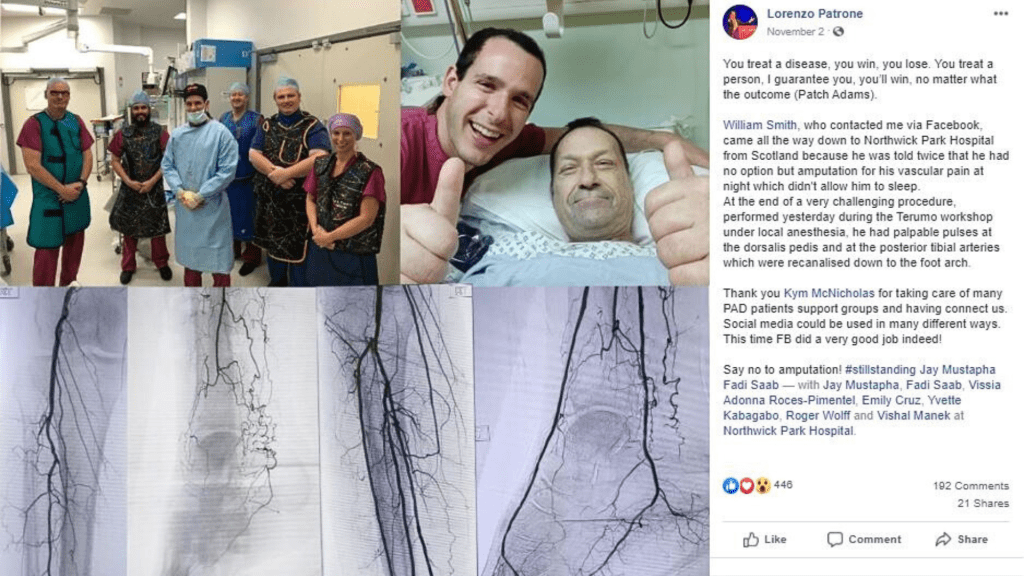1024x576 pixels.
Task: Click the November 2 post timestamp
Action: point(795,31)
